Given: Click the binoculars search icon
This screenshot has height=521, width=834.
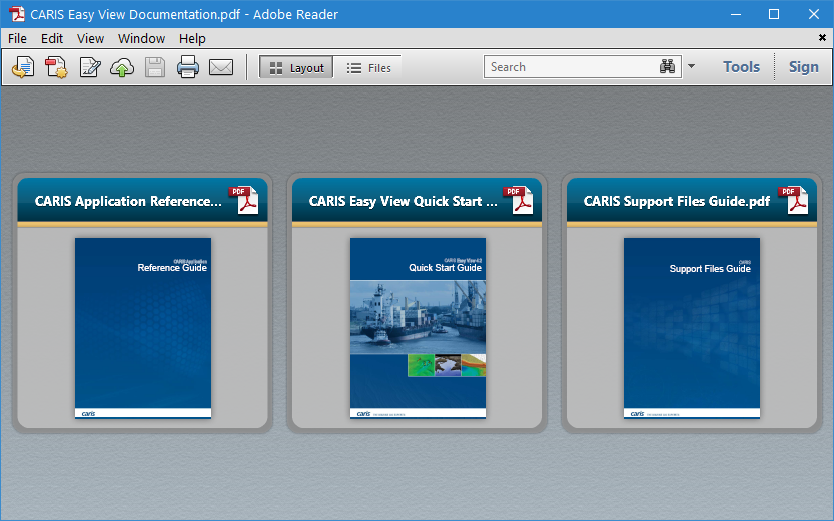Looking at the screenshot, I should [668, 67].
